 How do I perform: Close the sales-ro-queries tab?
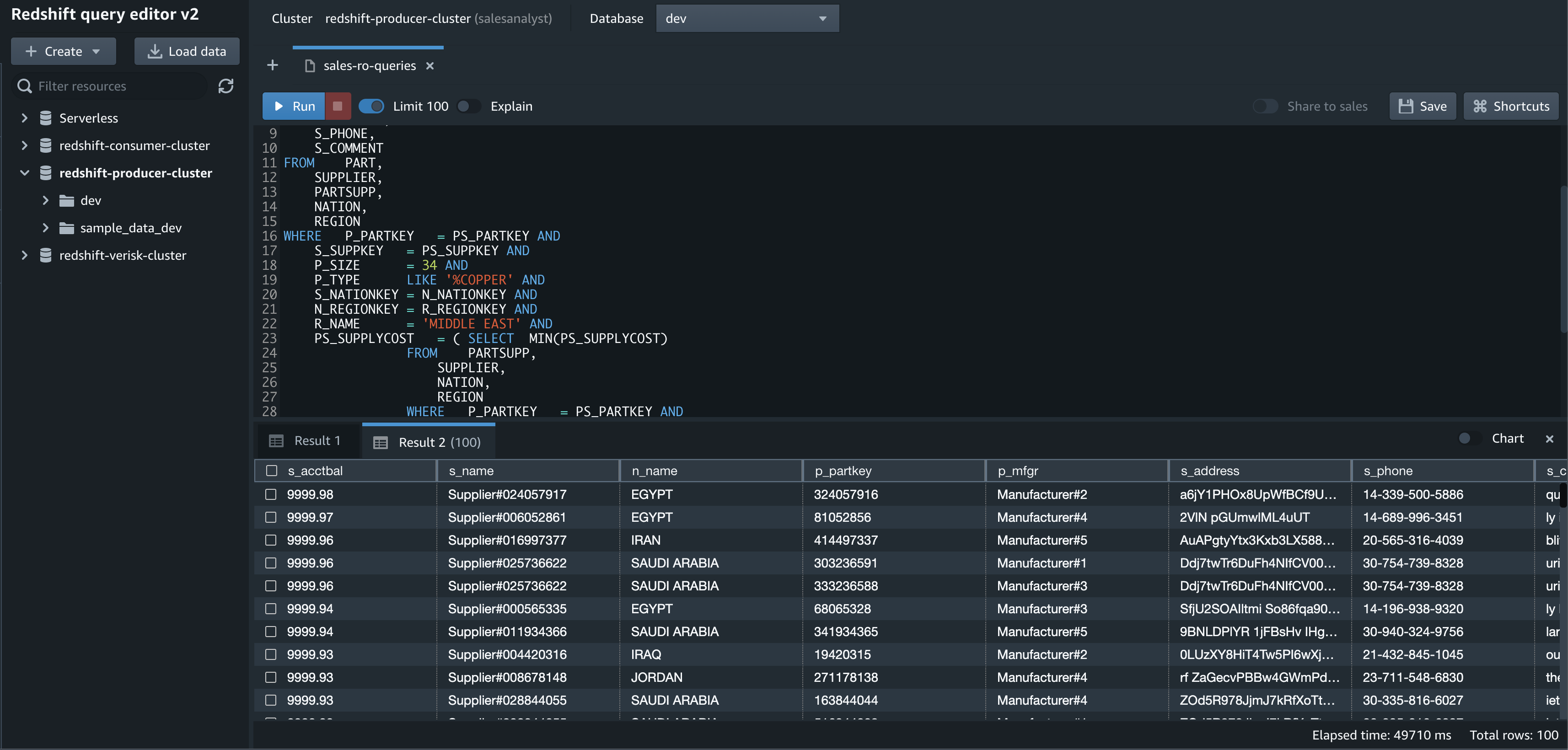point(430,66)
